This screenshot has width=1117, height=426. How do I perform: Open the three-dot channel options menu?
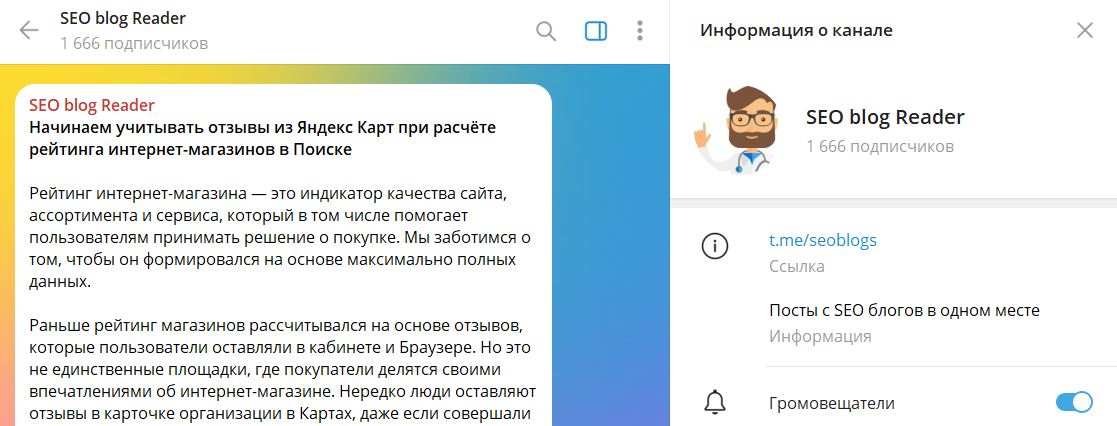[640, 31]
